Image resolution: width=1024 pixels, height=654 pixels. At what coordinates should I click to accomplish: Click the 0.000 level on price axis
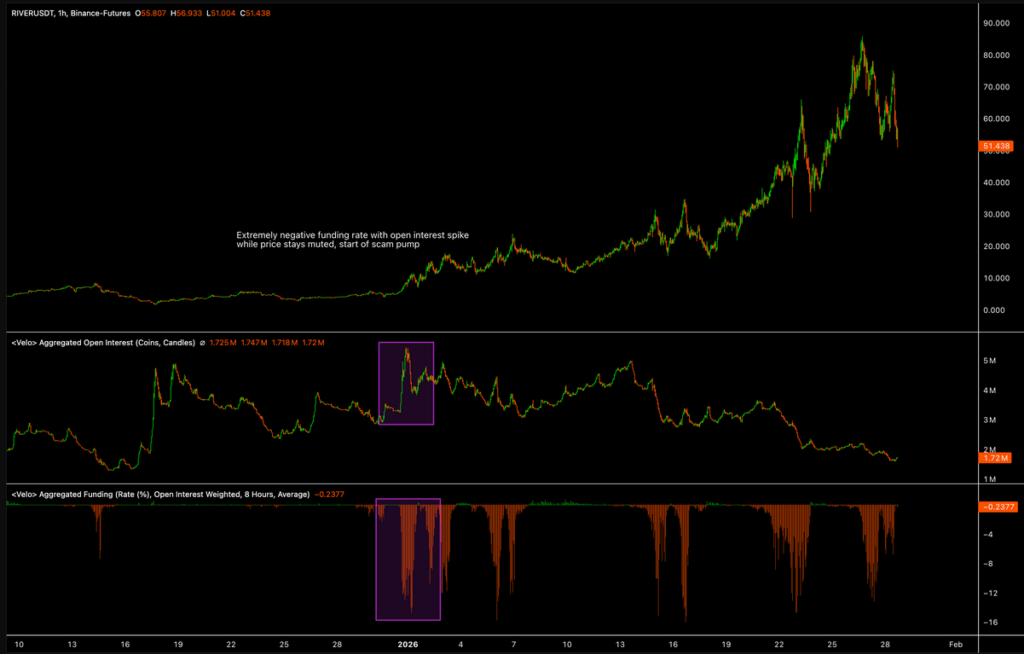click(997, 310)
